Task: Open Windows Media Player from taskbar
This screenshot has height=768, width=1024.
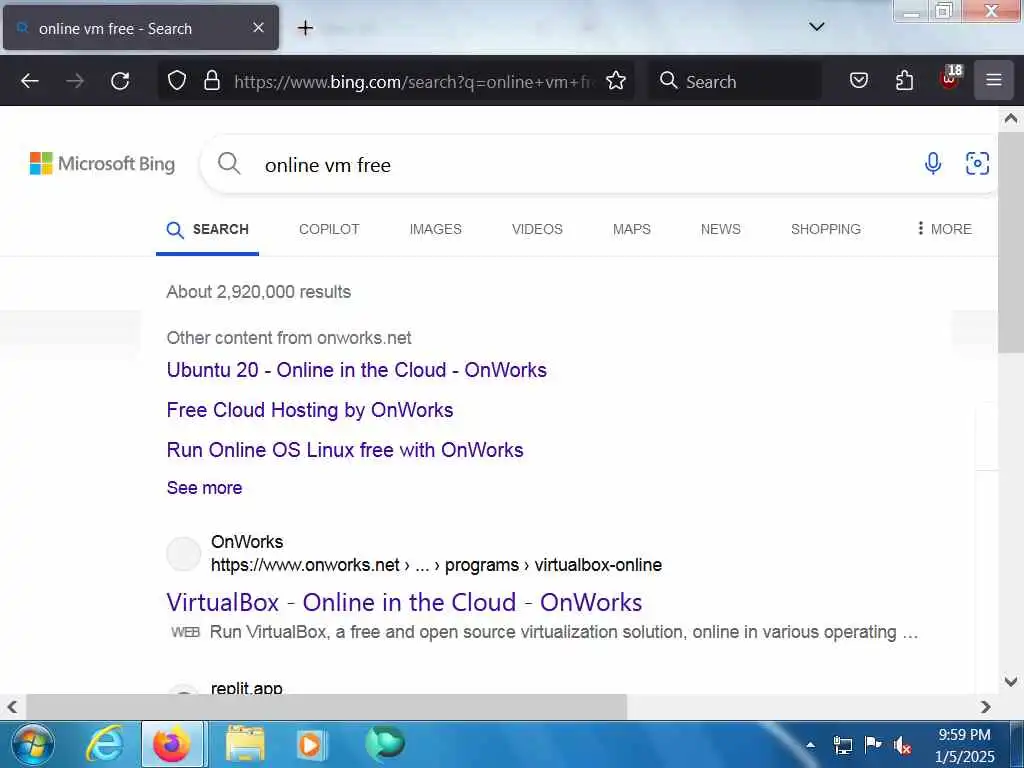Action: [x=311, y=744]
